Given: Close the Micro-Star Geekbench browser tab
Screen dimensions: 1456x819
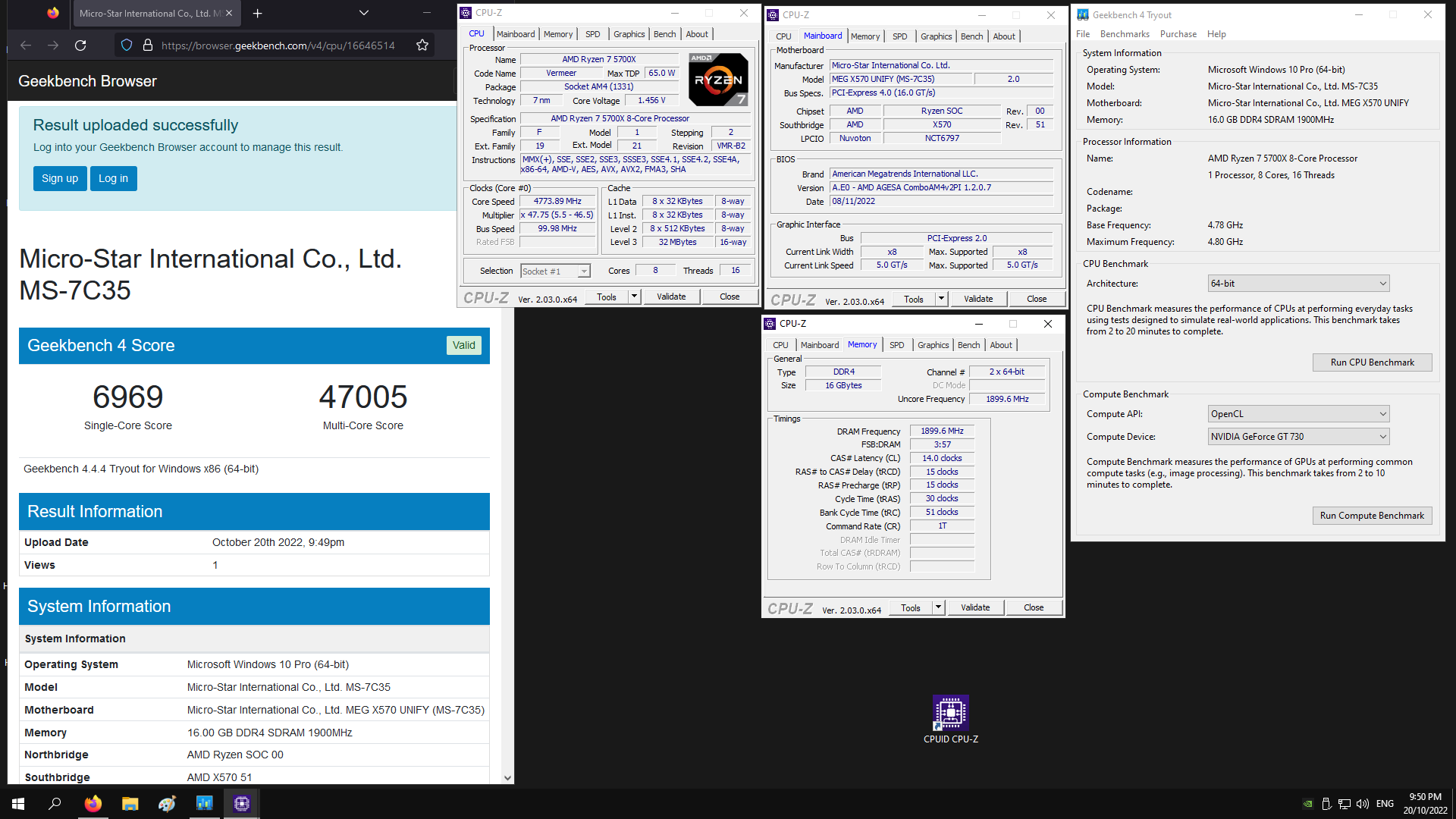Looking at the screenshot, I should [229, 14].
